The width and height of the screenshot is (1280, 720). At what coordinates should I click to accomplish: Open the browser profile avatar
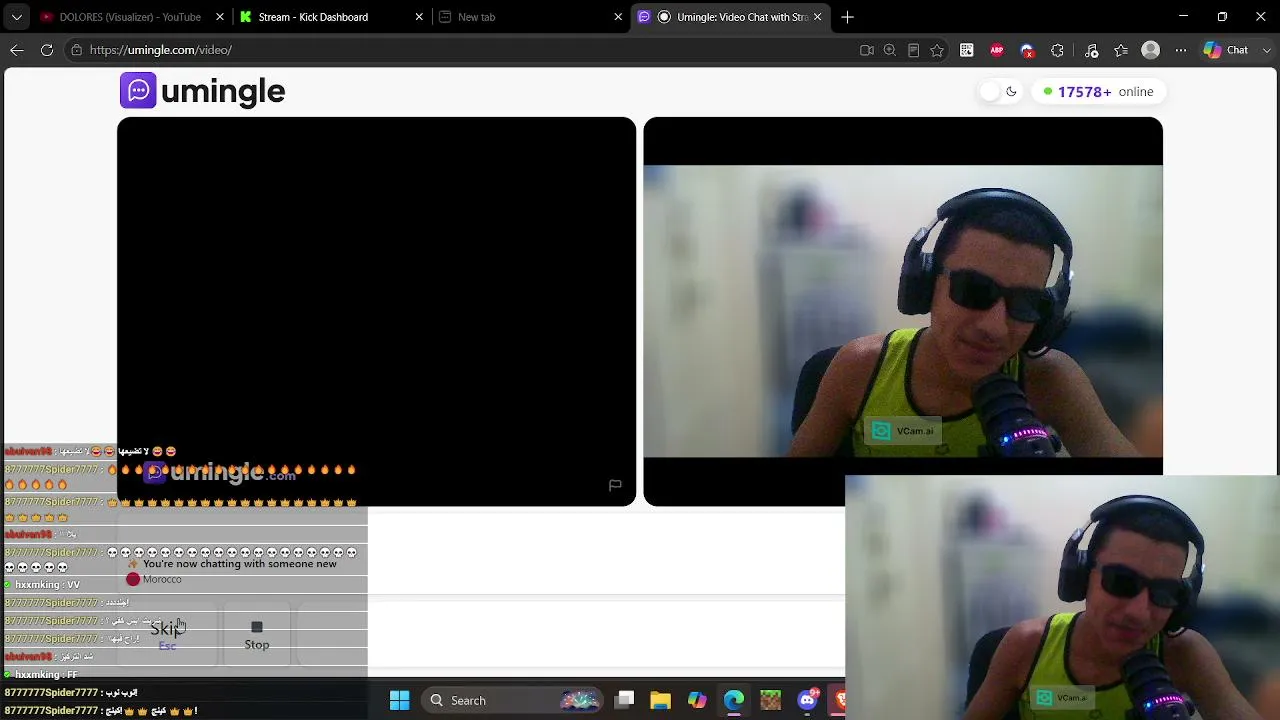click(x=1151, y=50)
